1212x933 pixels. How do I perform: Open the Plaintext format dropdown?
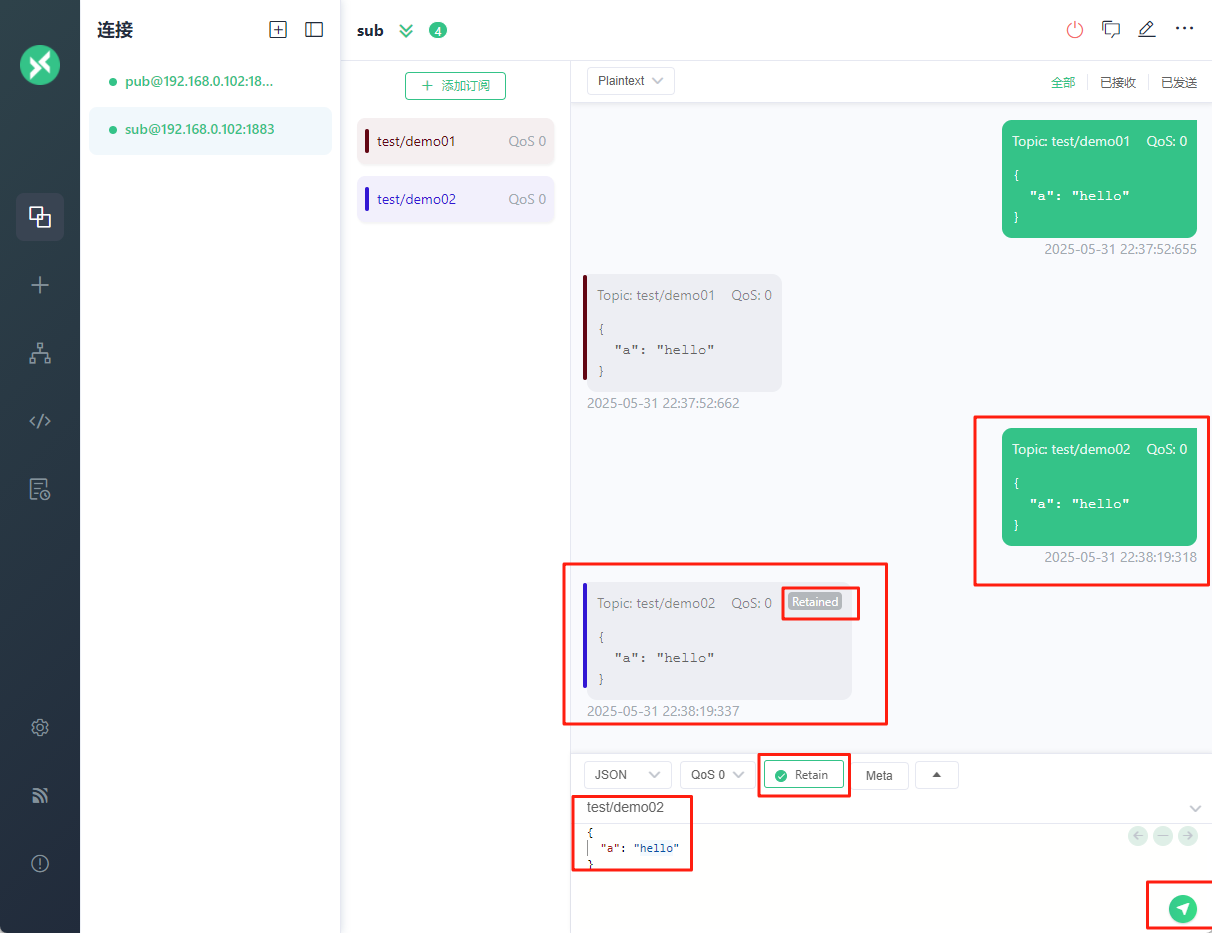(631, 81)
